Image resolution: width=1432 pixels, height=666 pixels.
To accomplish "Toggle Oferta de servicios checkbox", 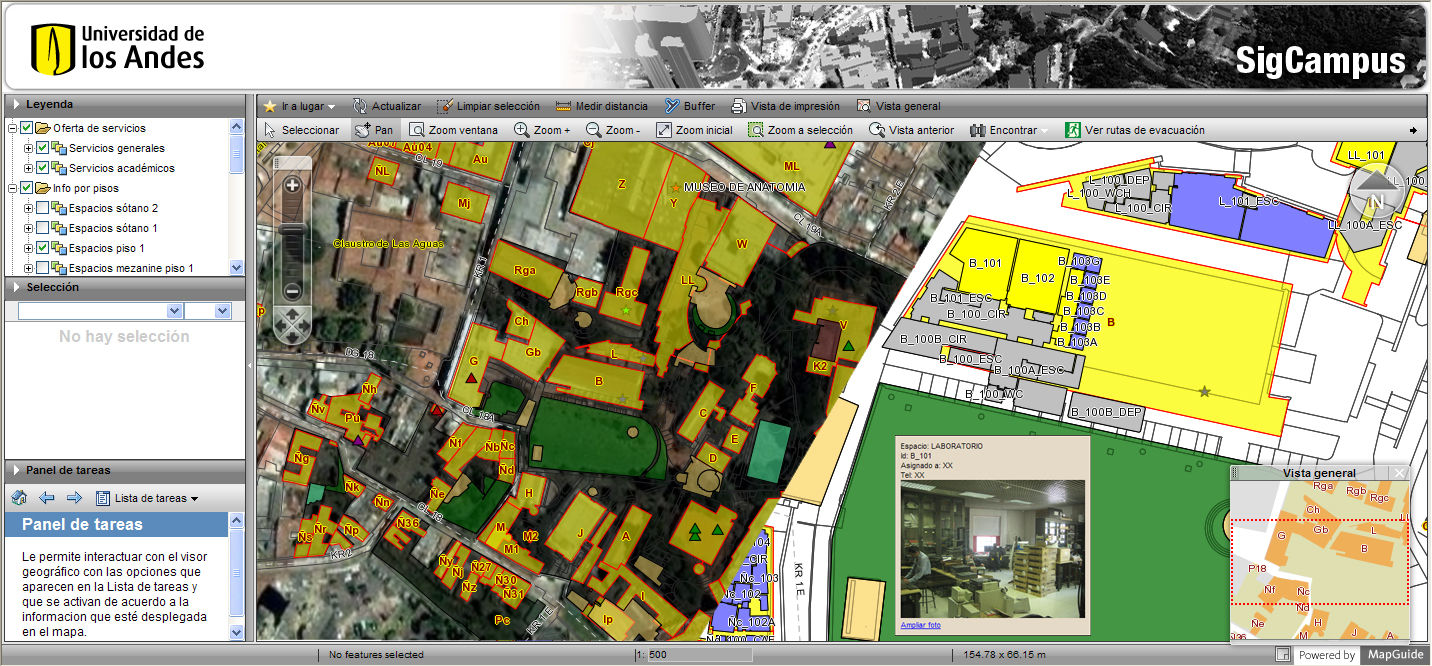I will tap(27, 128).
